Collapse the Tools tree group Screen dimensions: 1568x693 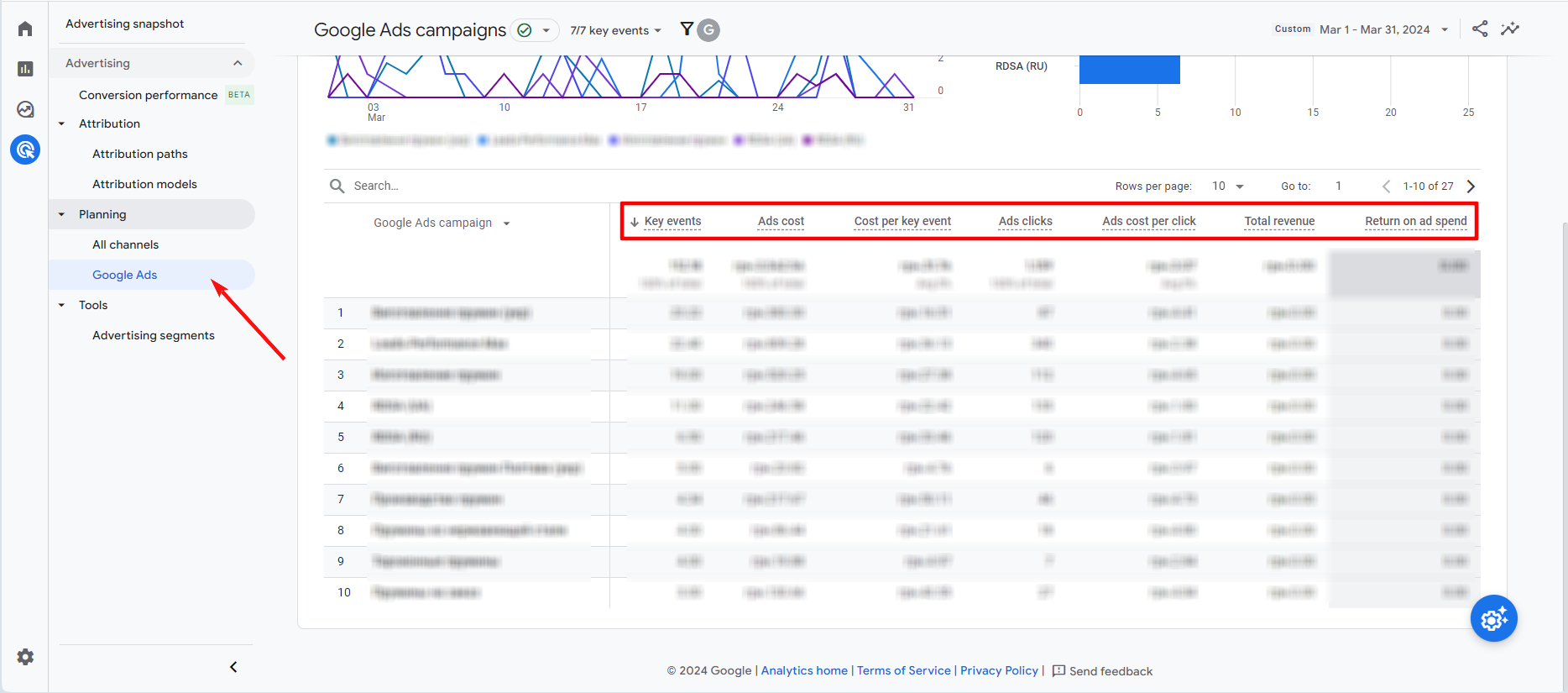(x=61, y=305)
